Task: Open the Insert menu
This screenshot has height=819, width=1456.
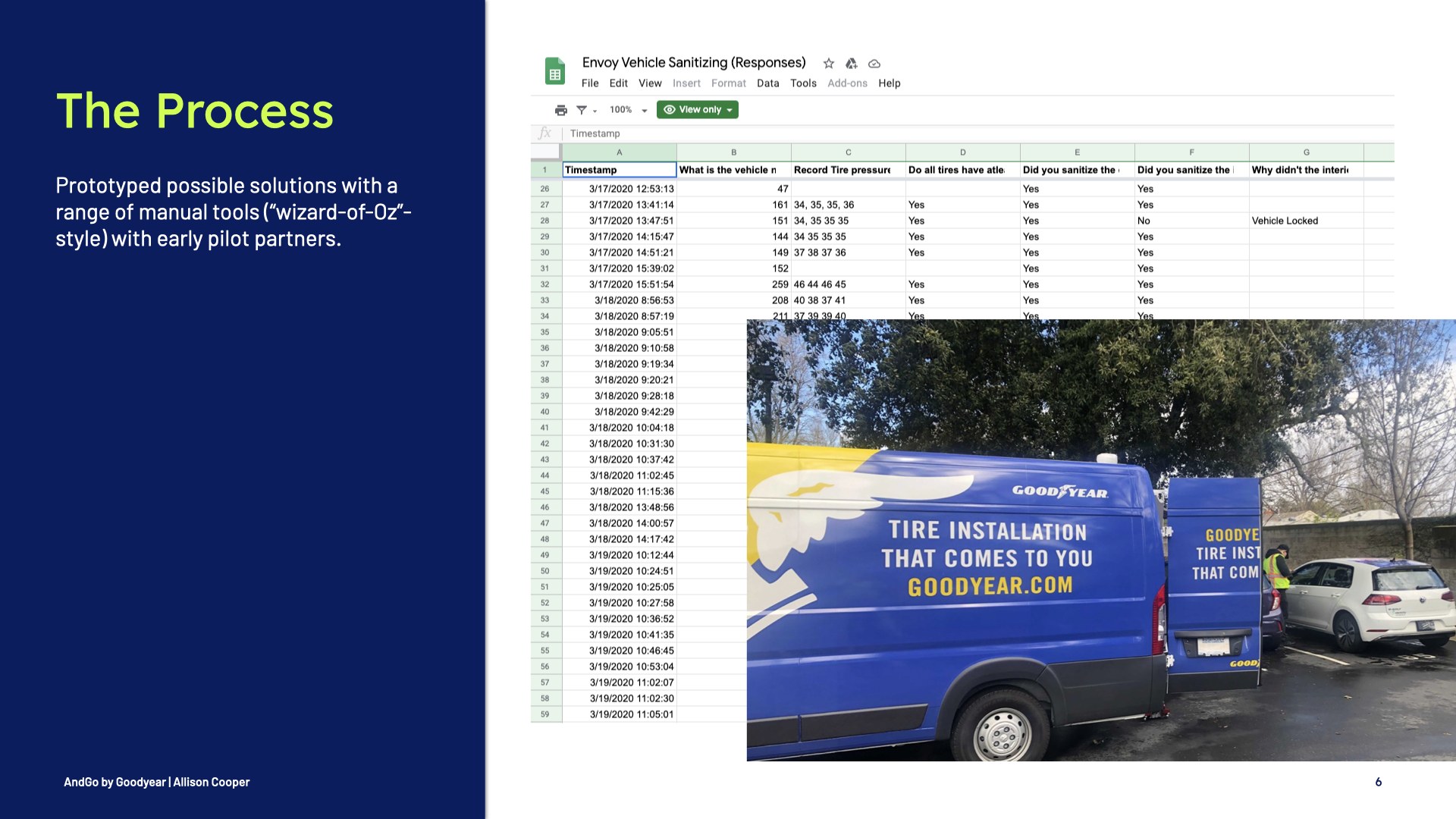Action: point(686,83)
